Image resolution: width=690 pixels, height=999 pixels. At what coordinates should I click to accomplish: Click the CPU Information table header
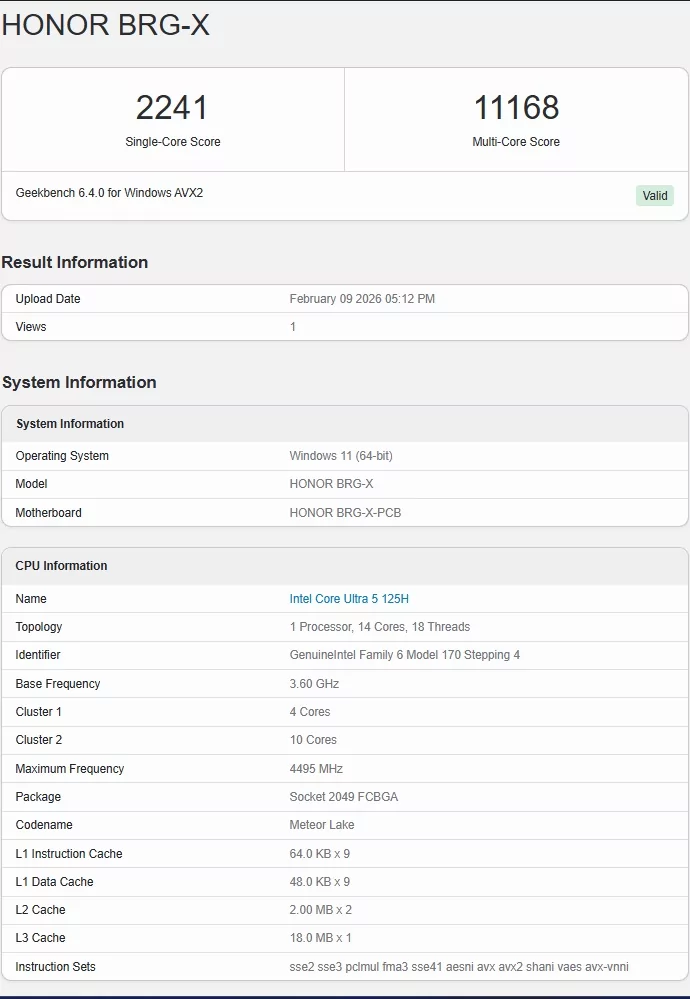click(61, 566)
